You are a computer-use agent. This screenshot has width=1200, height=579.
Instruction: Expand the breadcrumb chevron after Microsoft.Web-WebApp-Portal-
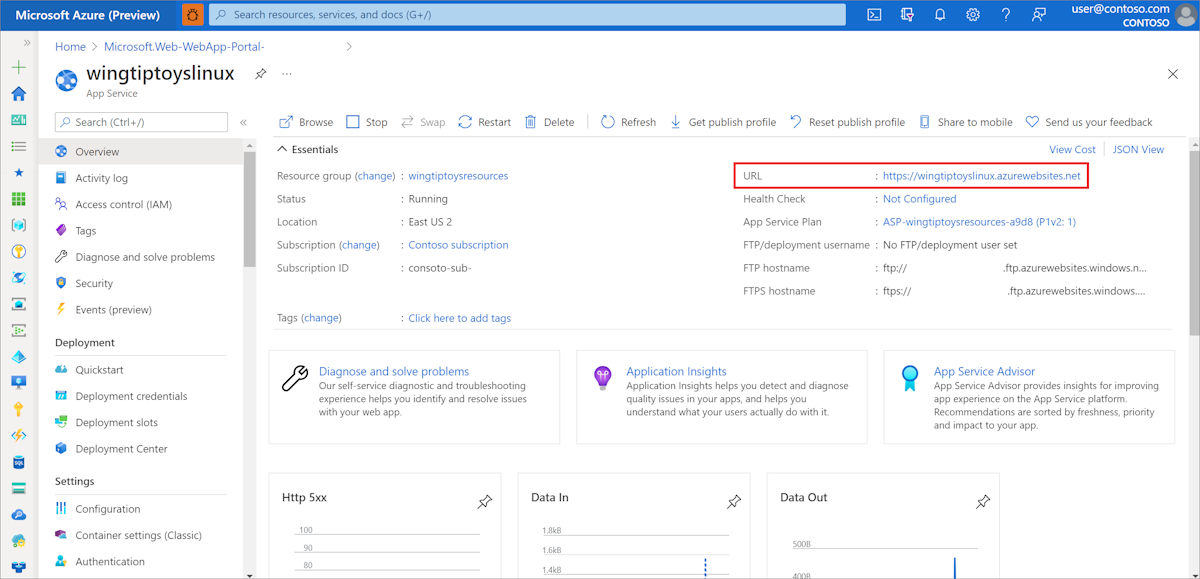tap(348, 46)
